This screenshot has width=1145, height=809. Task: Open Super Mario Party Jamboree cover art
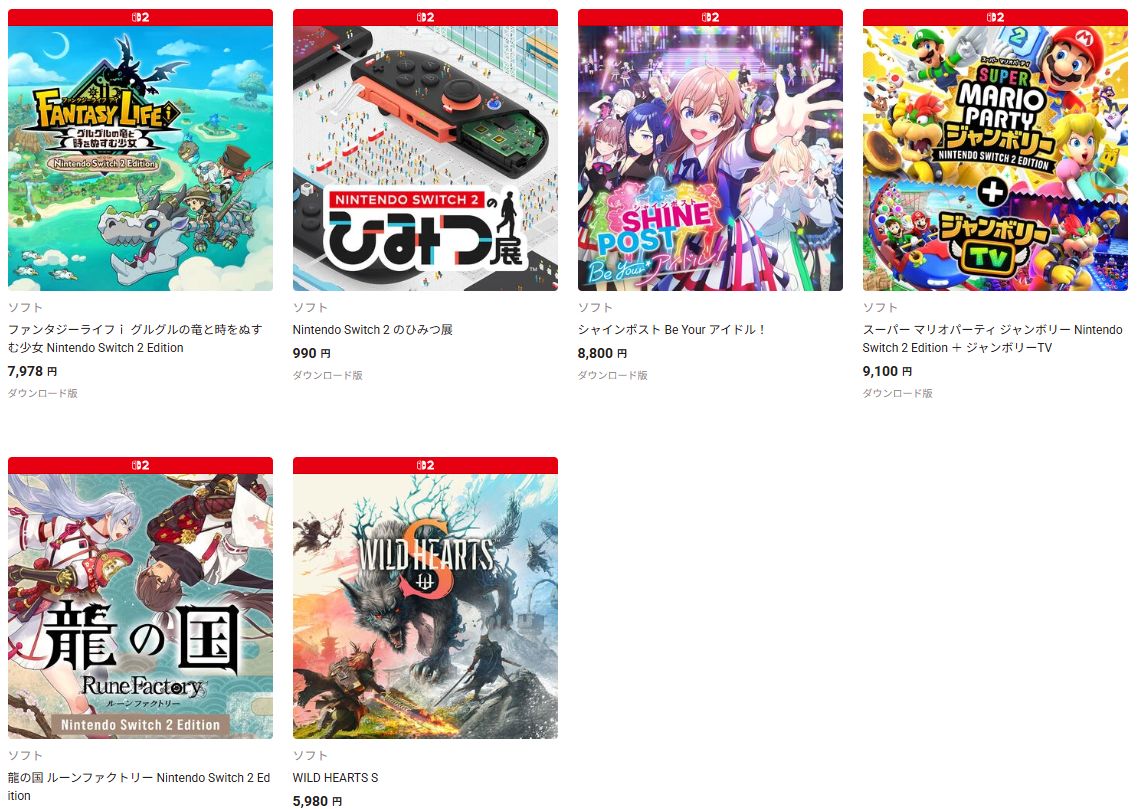coord(995,158)
